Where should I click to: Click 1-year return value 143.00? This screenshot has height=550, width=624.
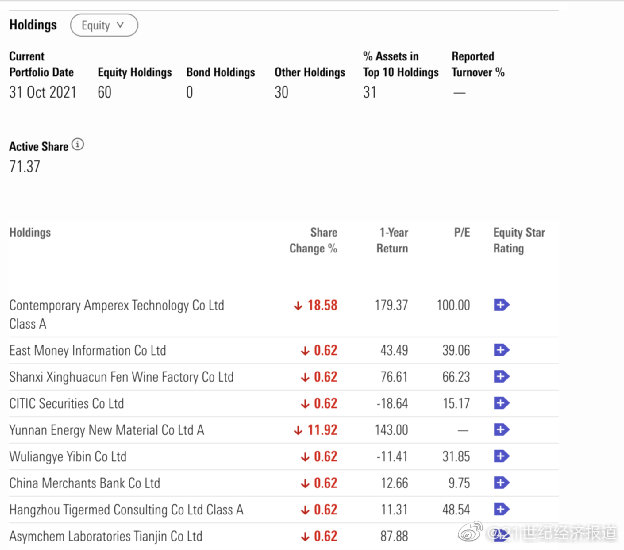click(391, 430)
